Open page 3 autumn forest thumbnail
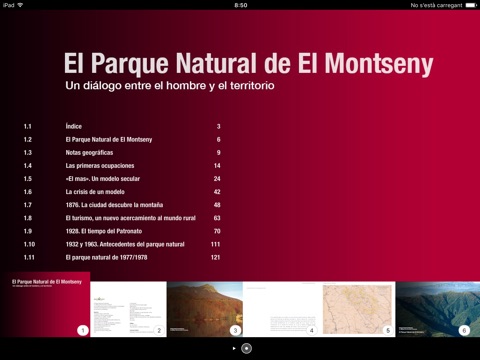 pyautogui.click(x=205, y=309)
